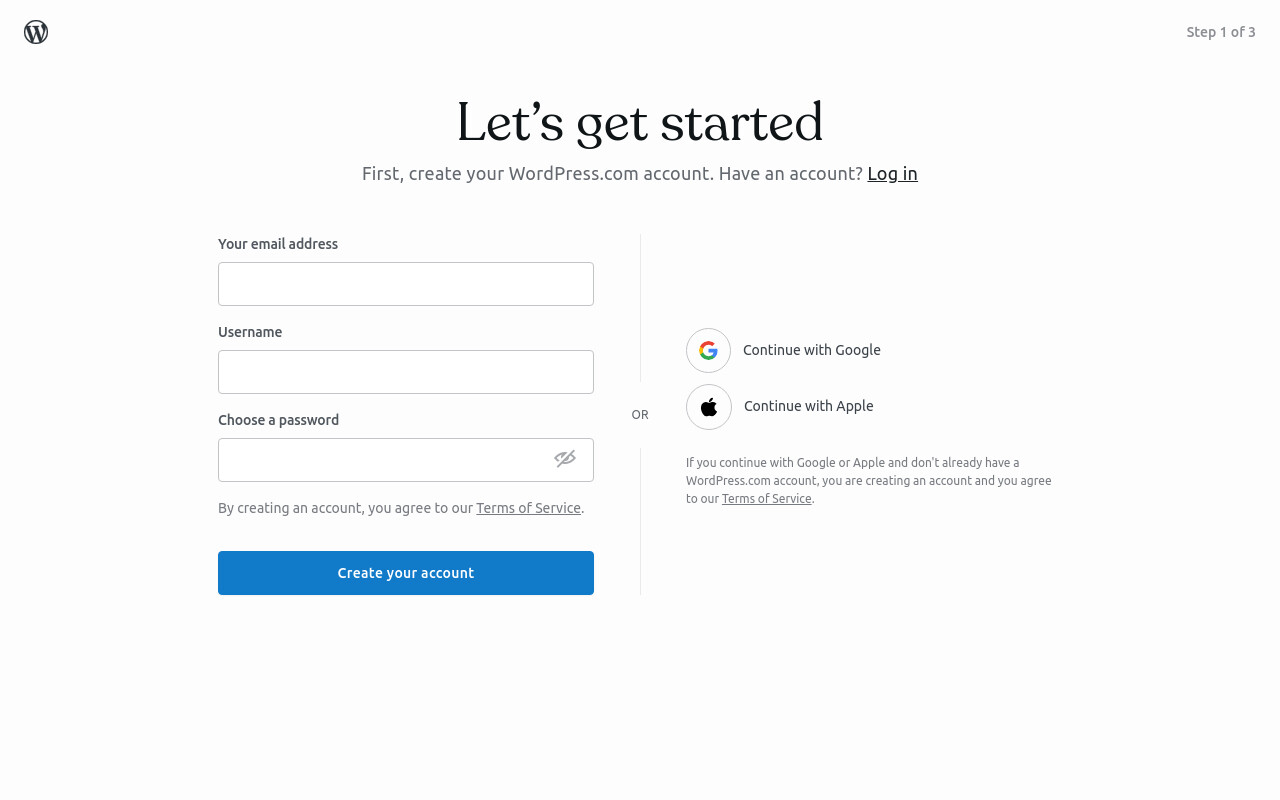Select the Continue with Google text
The height and width of the screenshot is (800, 1280).
(812, 350)
